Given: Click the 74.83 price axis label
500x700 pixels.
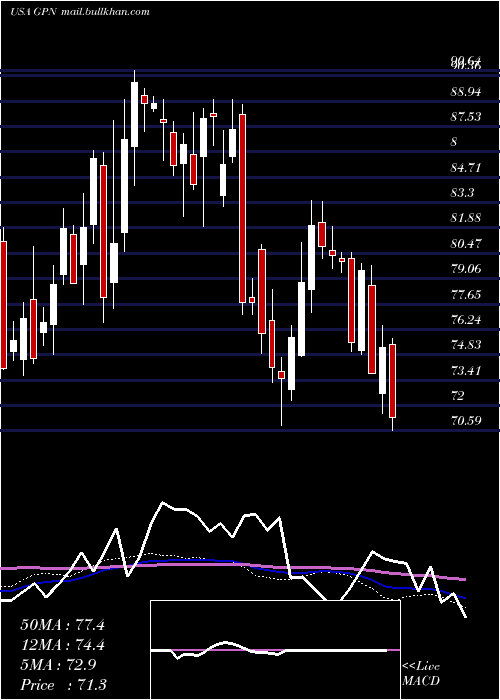Looking at the screenshot, I should coord(466,345).
